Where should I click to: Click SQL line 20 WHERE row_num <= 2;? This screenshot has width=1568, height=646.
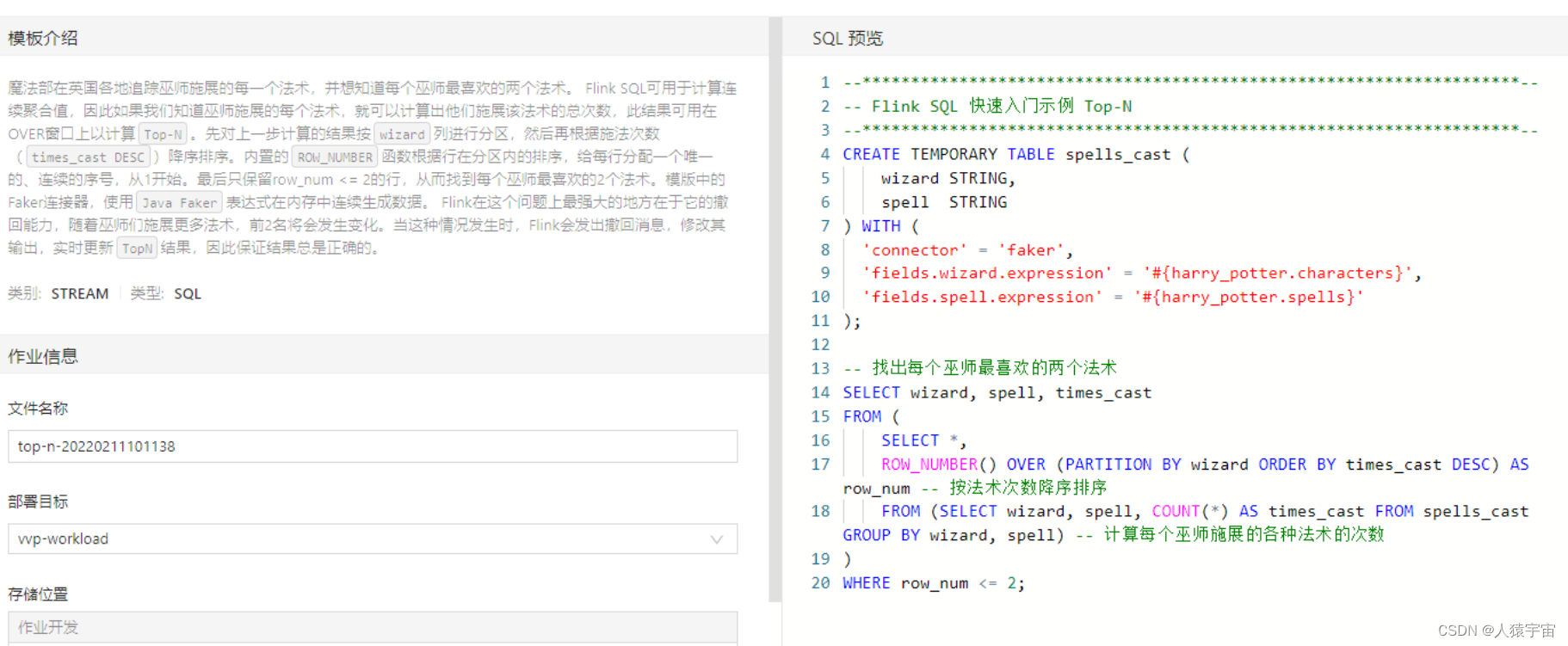[934, 583]
